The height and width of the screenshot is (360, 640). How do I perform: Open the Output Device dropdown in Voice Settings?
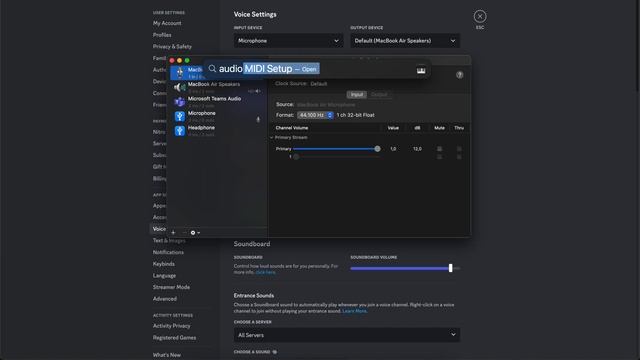404,41
